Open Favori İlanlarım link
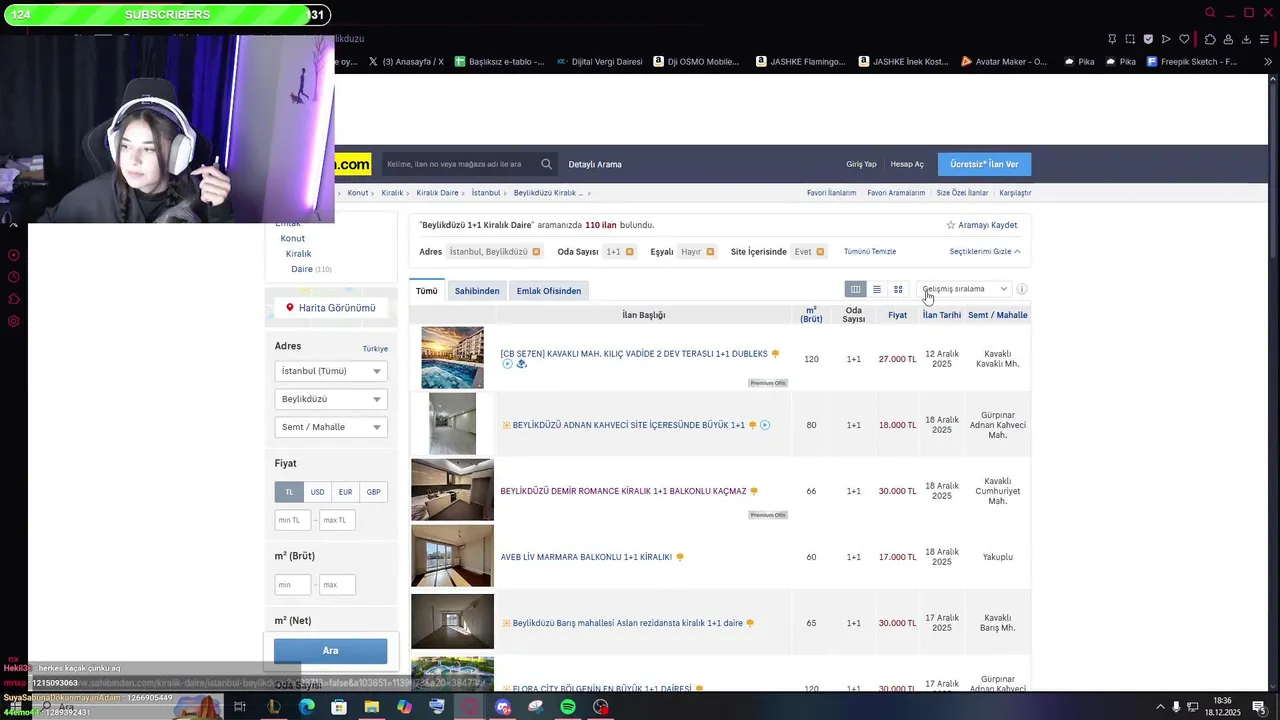Screen dimensions: 1280x720 point(832,193)
